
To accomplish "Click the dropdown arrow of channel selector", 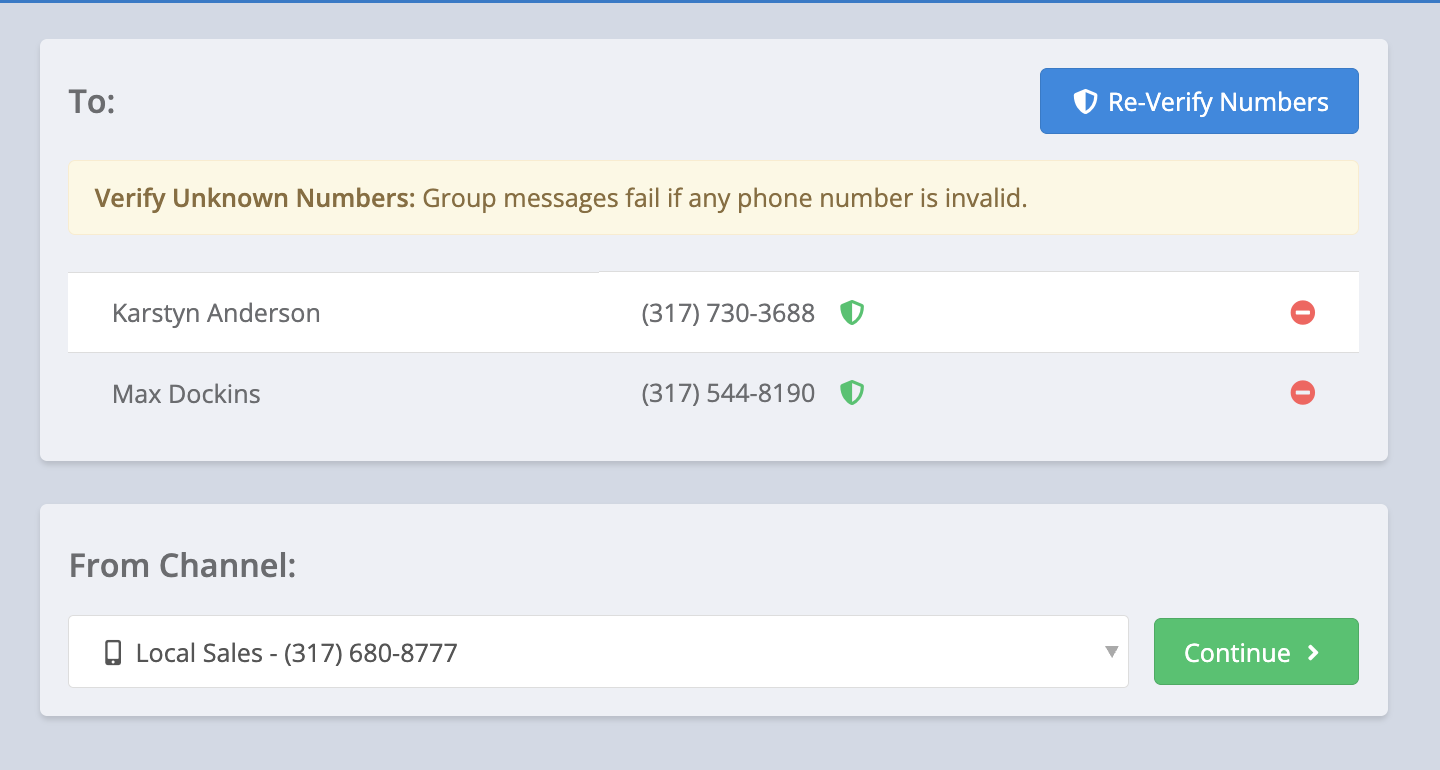I will click(x=1110, y=652).
